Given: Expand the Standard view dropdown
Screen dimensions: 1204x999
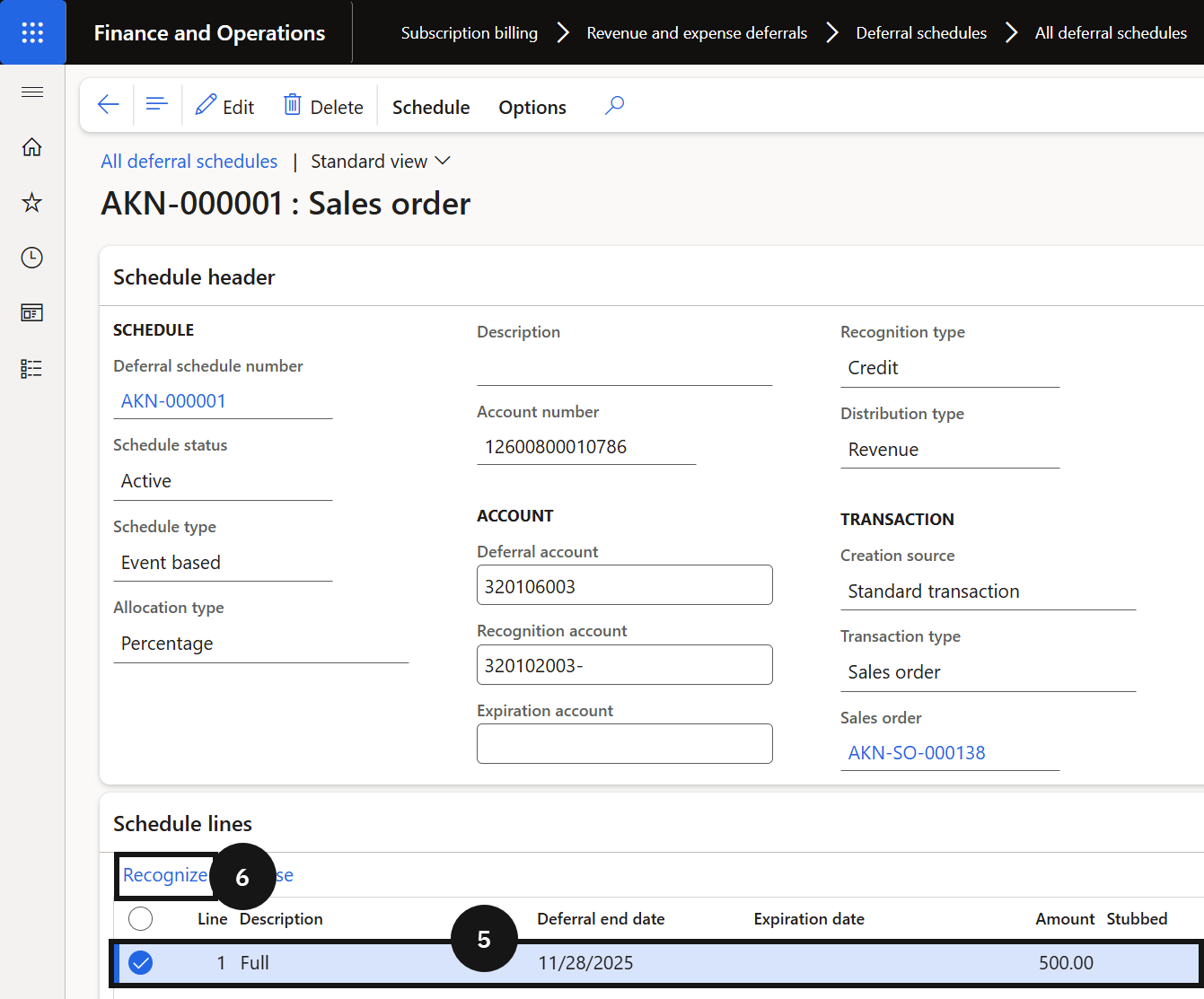Looking at the screenshot, I should [x=381, y=162].
